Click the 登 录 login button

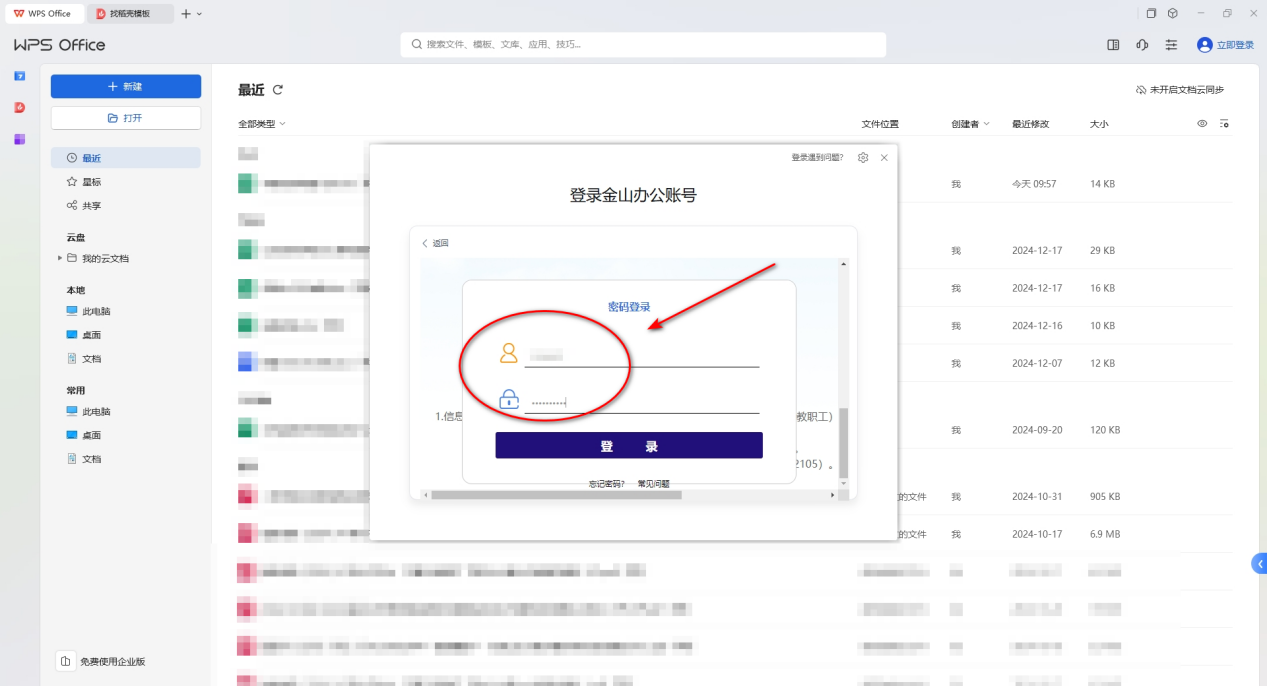click(629, 446)
